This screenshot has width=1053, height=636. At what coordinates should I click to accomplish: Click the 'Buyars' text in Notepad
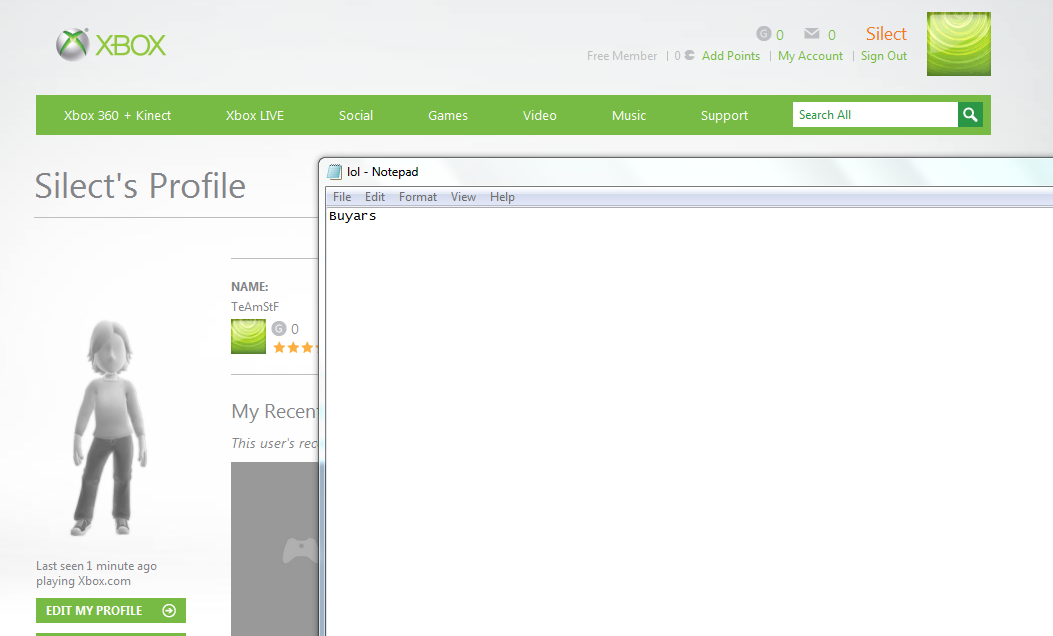click(353, 216)
